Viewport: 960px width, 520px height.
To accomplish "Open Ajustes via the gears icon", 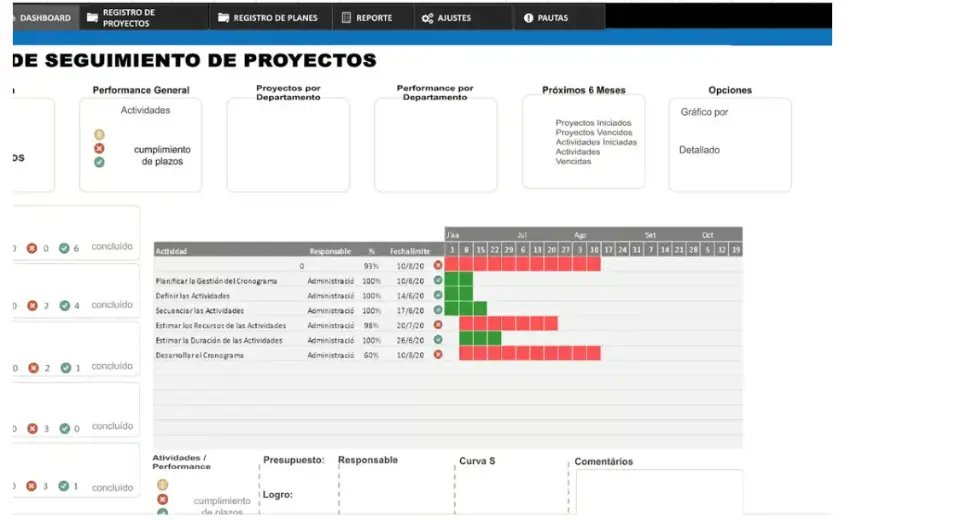I will coord(427,18).
